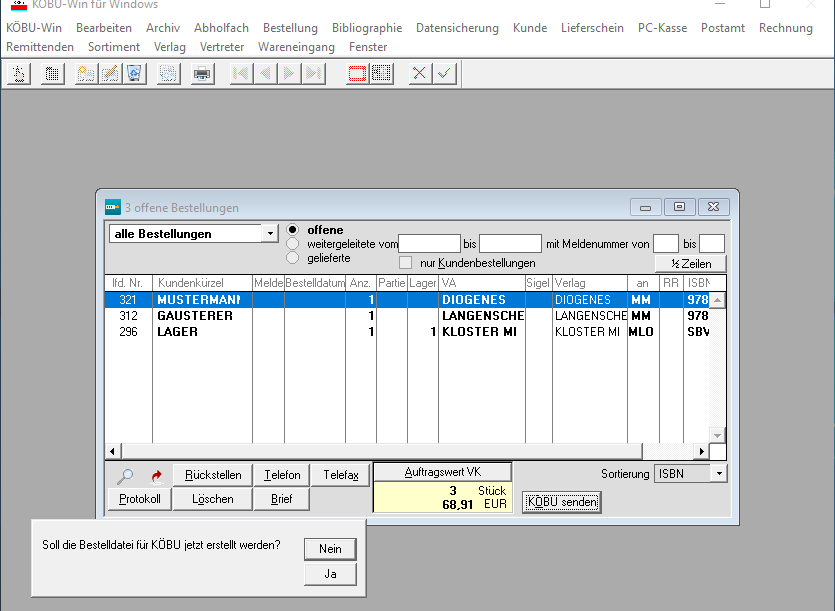835x611 pixels.
Task: Click the horizontal scrollbar left arrow
Action: (112, 451)
